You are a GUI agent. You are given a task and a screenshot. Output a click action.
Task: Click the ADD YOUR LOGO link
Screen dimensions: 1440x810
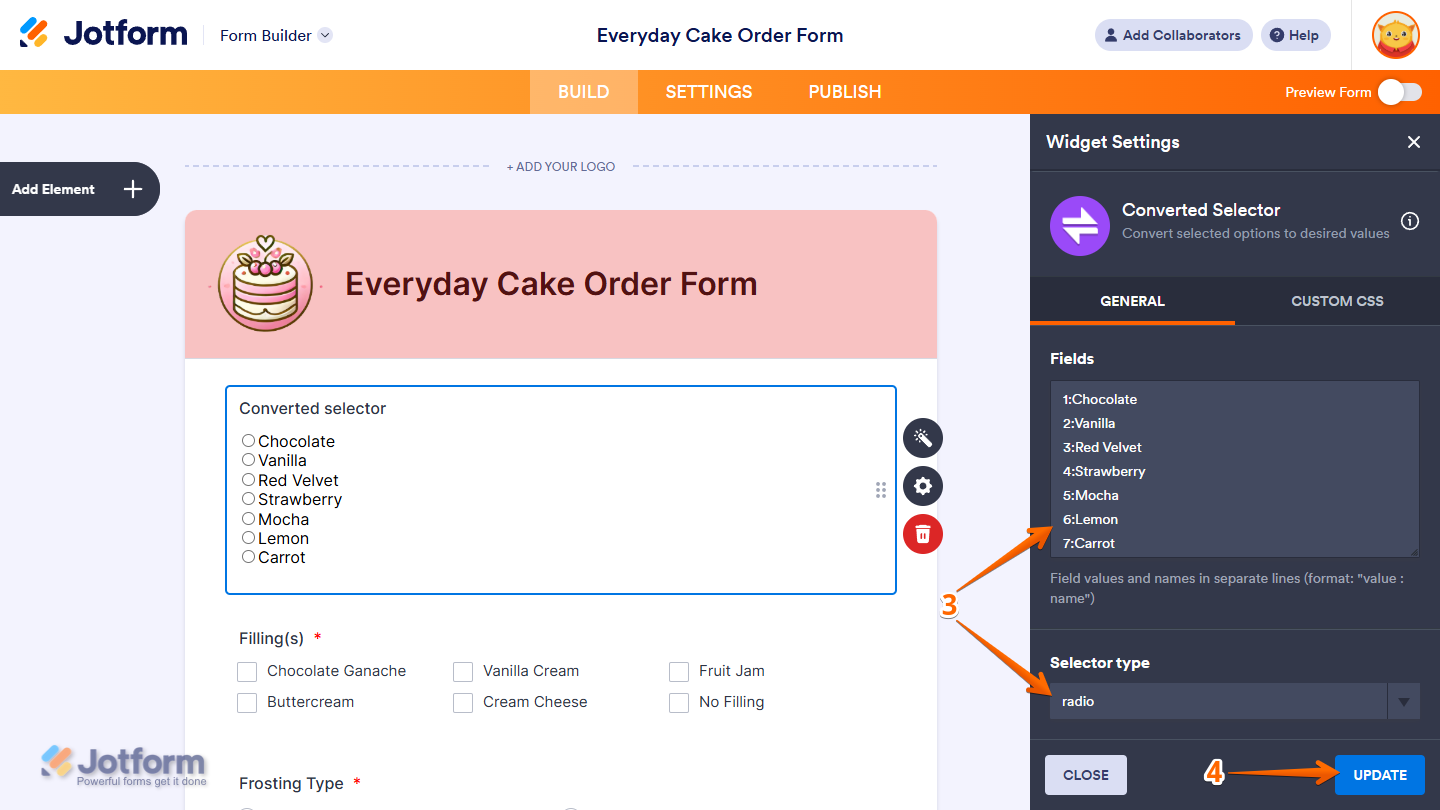point(561,166)
